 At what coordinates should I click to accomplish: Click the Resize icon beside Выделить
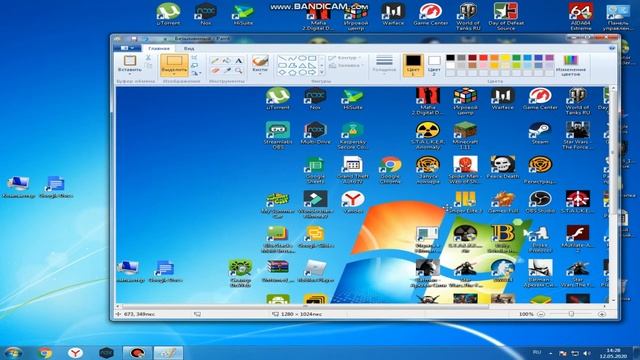coord(195,65)
